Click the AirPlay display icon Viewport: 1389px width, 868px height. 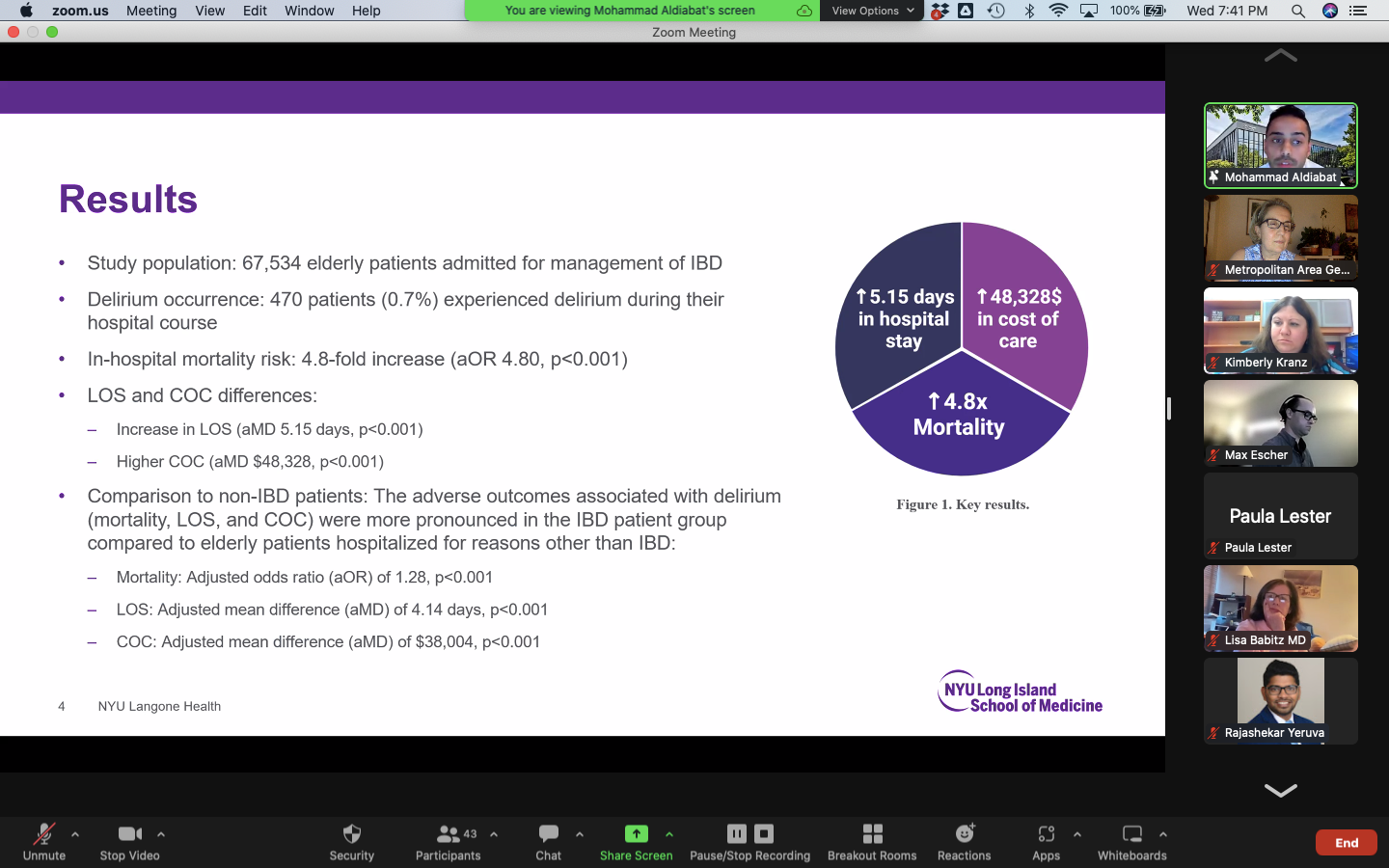pos(1089,11)
